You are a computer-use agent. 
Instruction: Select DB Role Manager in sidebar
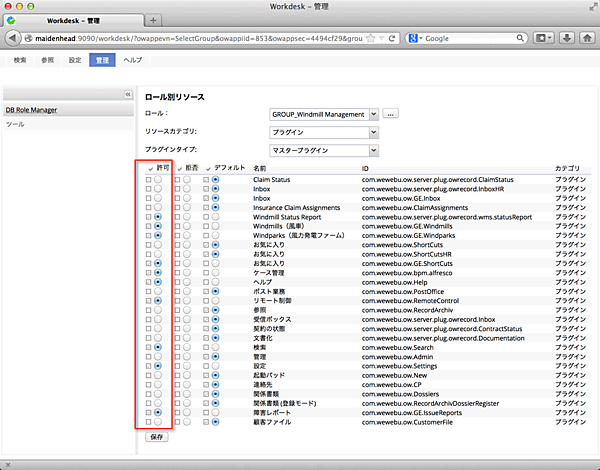point(32,109)
